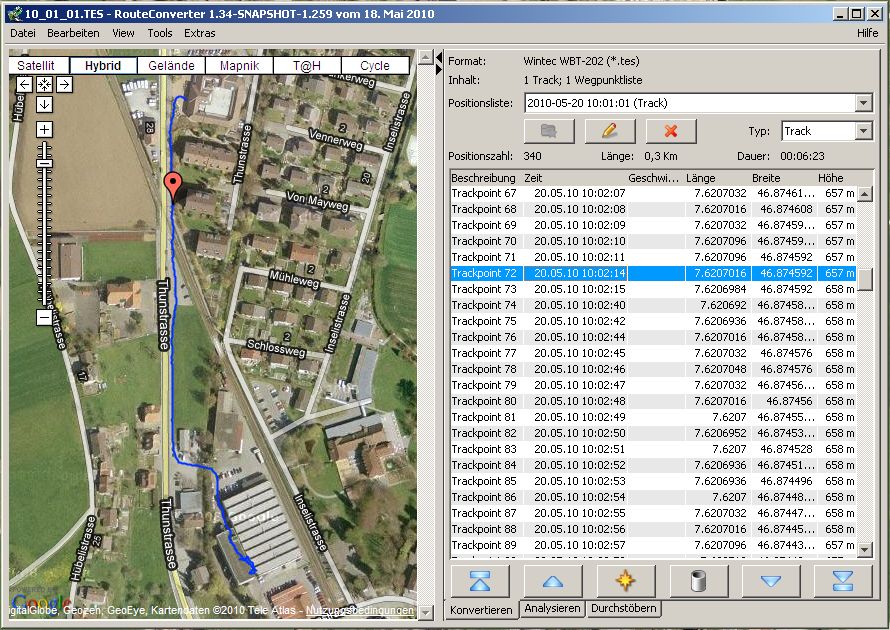This screenshot has height=630, width=890.
Task: Rename position list with pencil button
Action: (x=609, y=131)
